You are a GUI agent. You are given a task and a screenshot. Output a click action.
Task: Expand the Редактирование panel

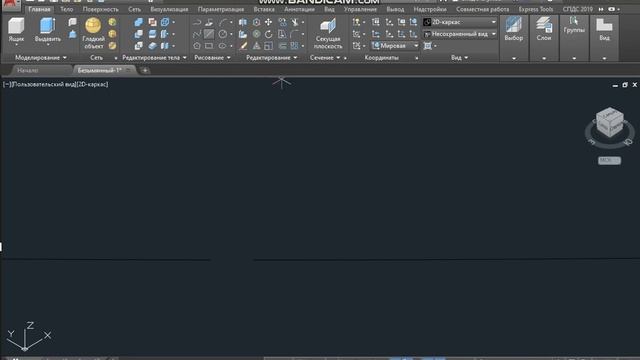point(271,58)
